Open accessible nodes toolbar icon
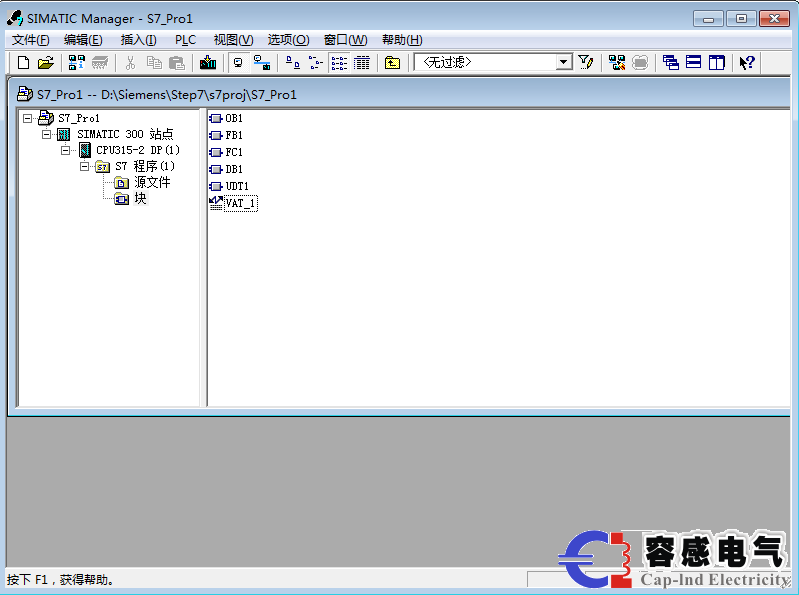 (76, 63)
